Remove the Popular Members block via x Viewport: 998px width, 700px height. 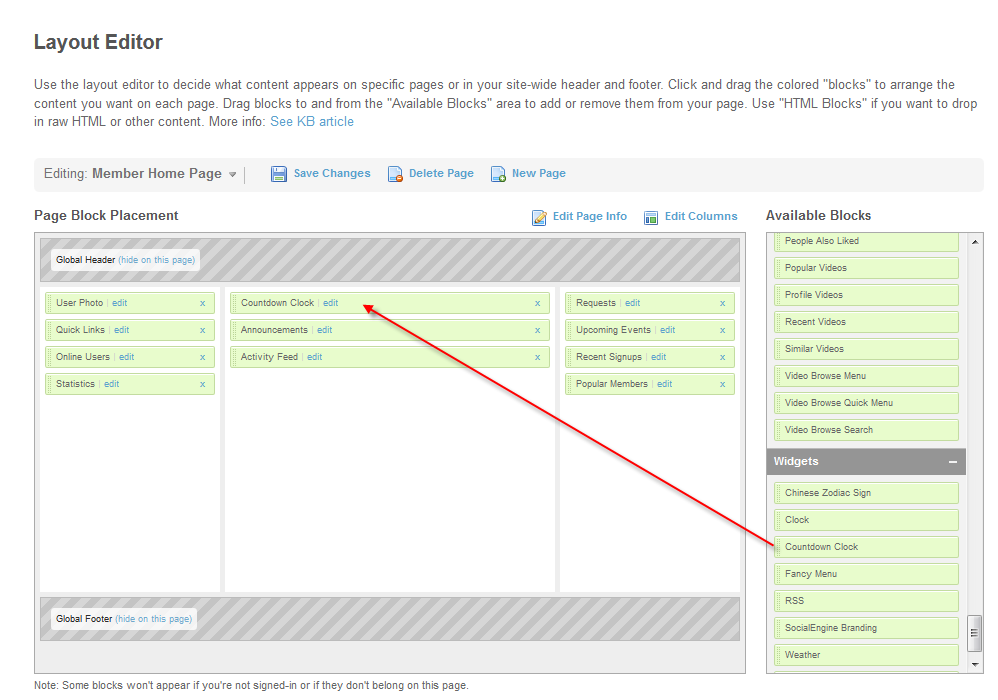click(x=722, y=384)
